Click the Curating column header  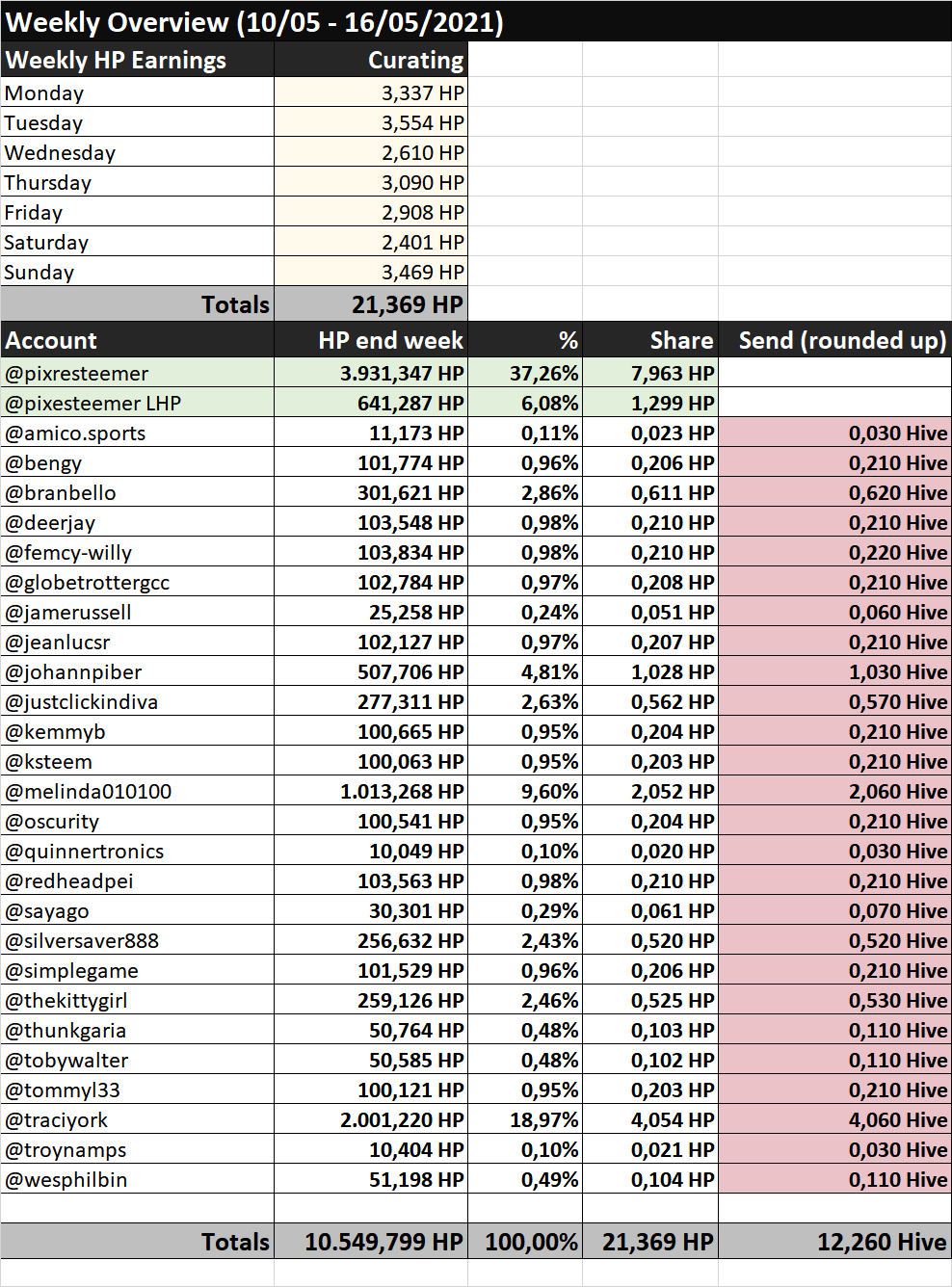coord(371,60)
